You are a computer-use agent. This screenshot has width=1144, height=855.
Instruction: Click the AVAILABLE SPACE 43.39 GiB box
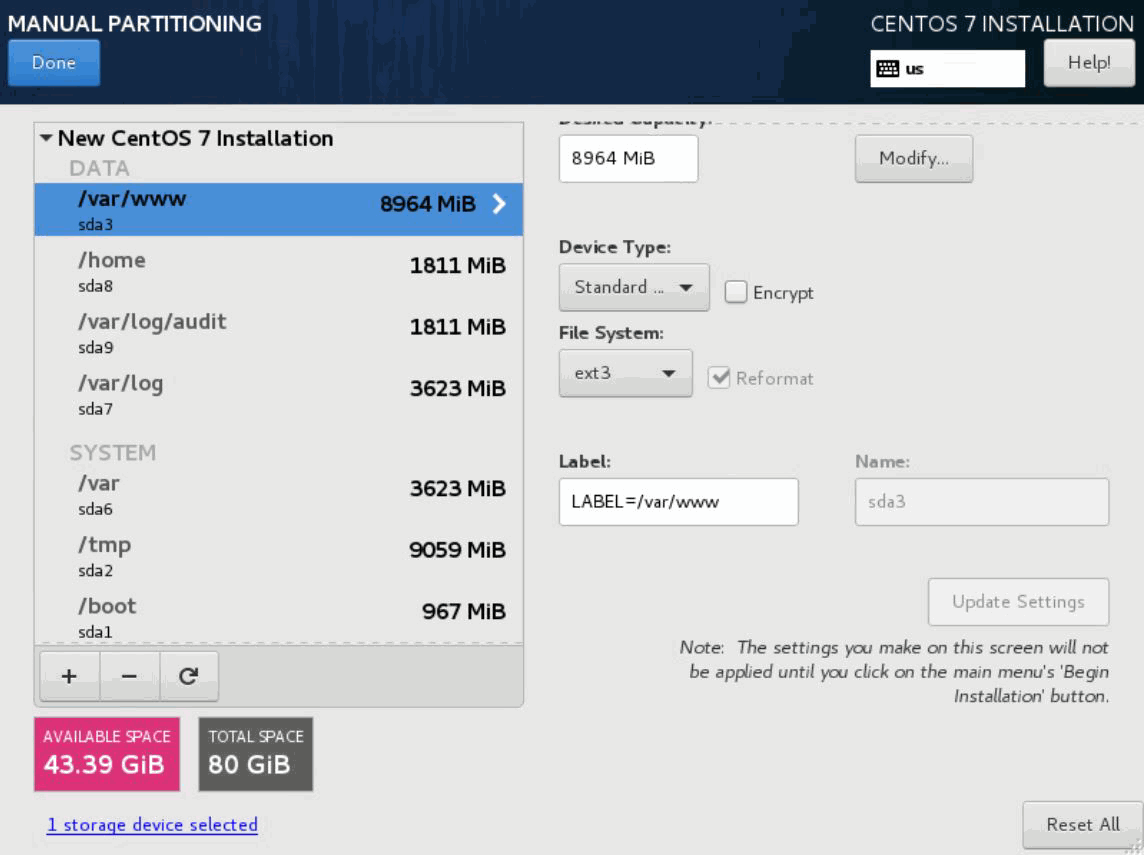107,754
